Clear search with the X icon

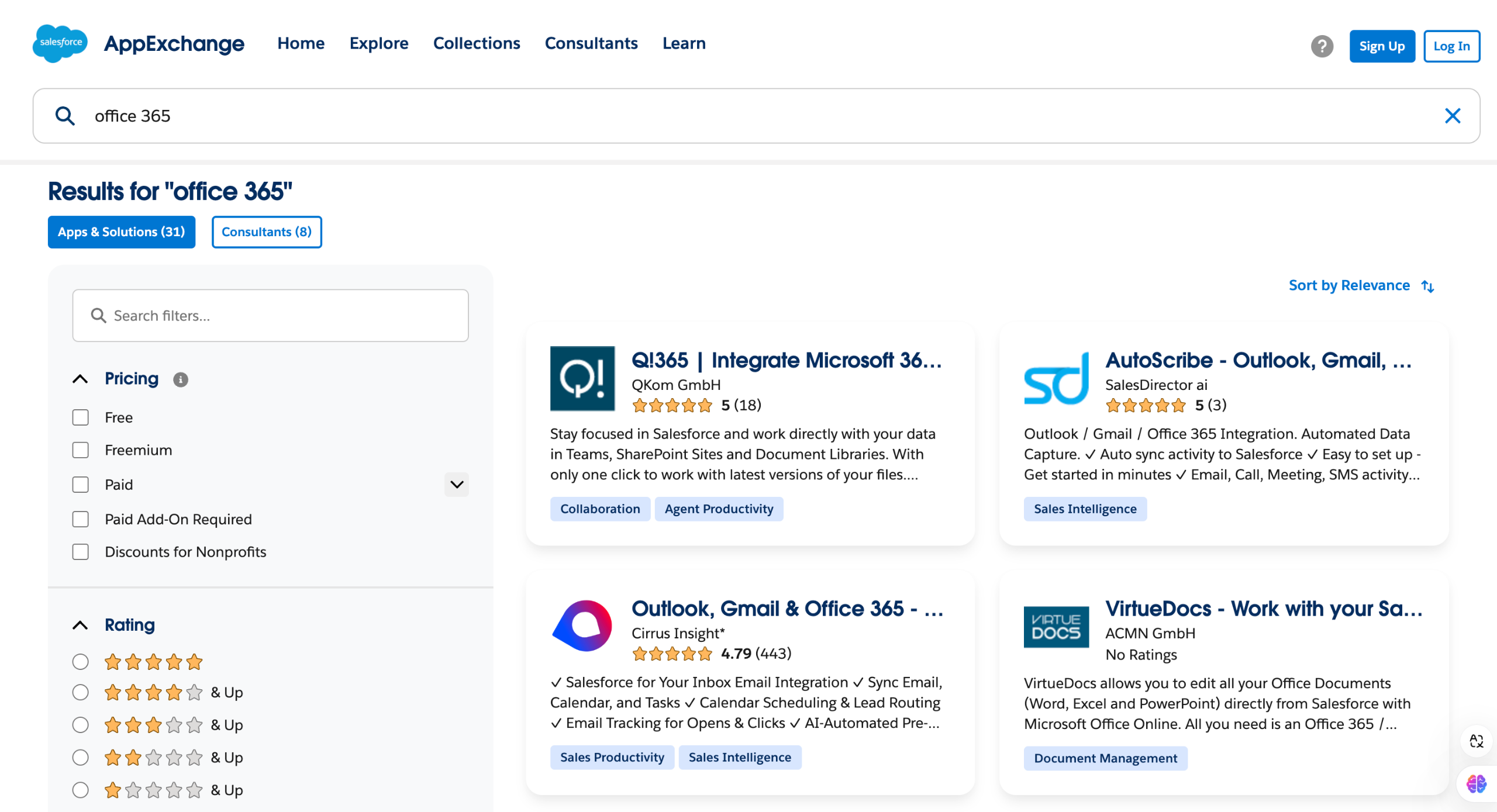[1453, 116]
